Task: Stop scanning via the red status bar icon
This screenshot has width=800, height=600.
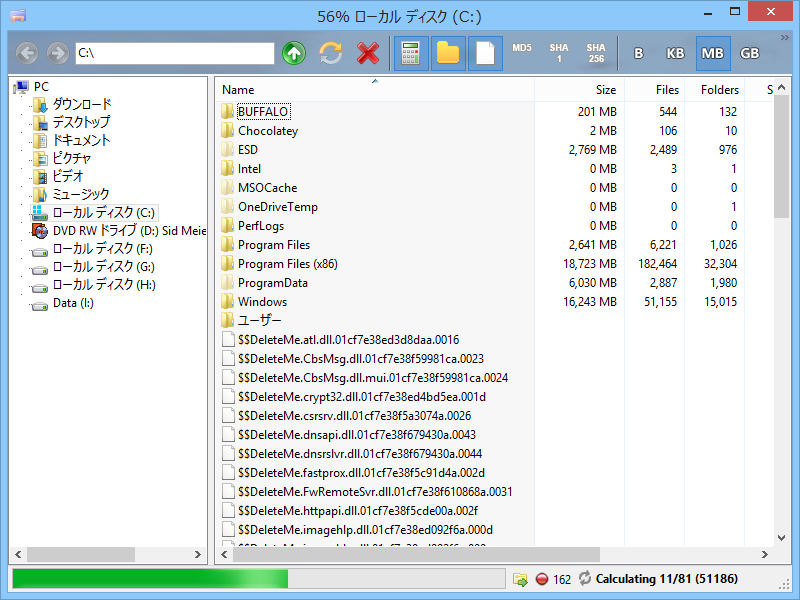Action: point(541,579)
